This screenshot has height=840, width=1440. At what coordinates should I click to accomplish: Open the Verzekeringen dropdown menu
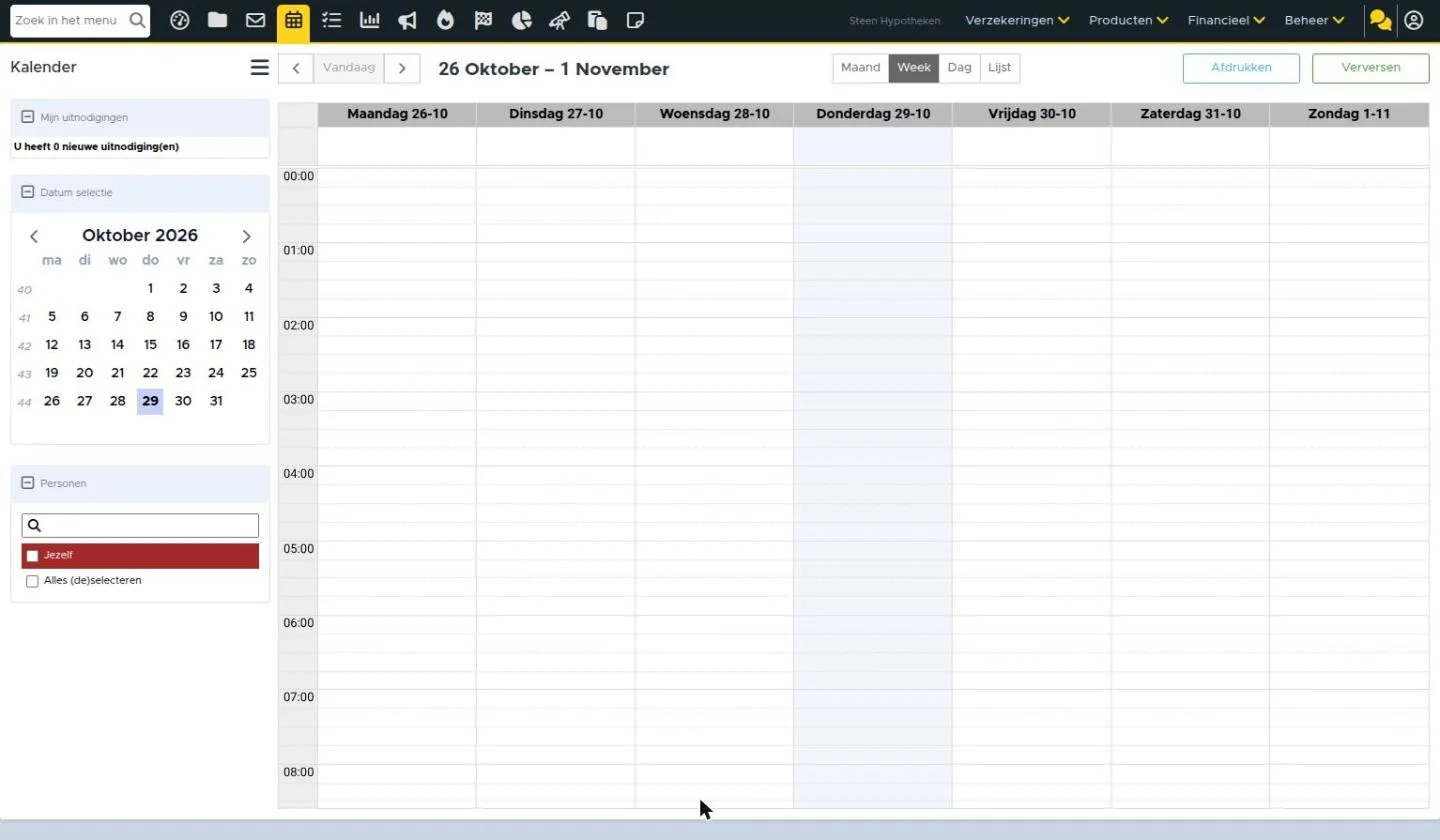1017,20
